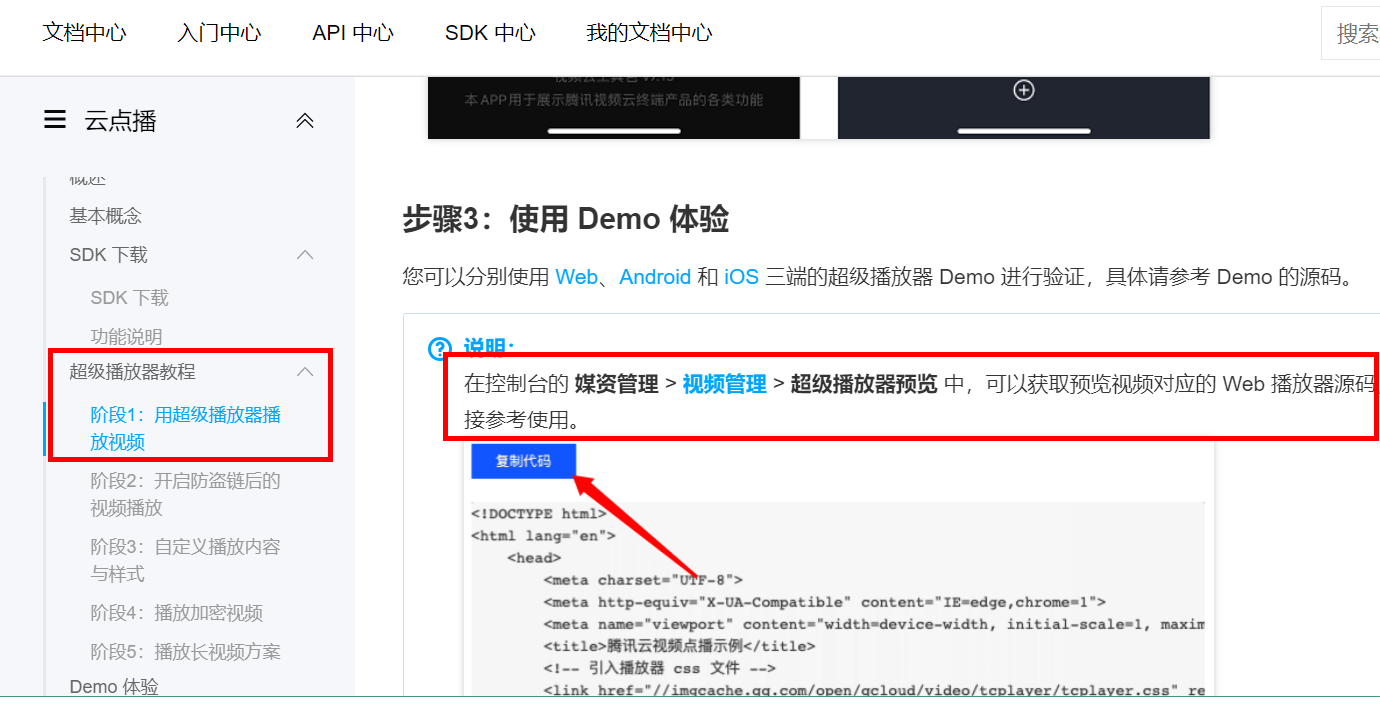Click the left phone app screenshot
This screenshot has height=705, width=1380.
point(614,108)
